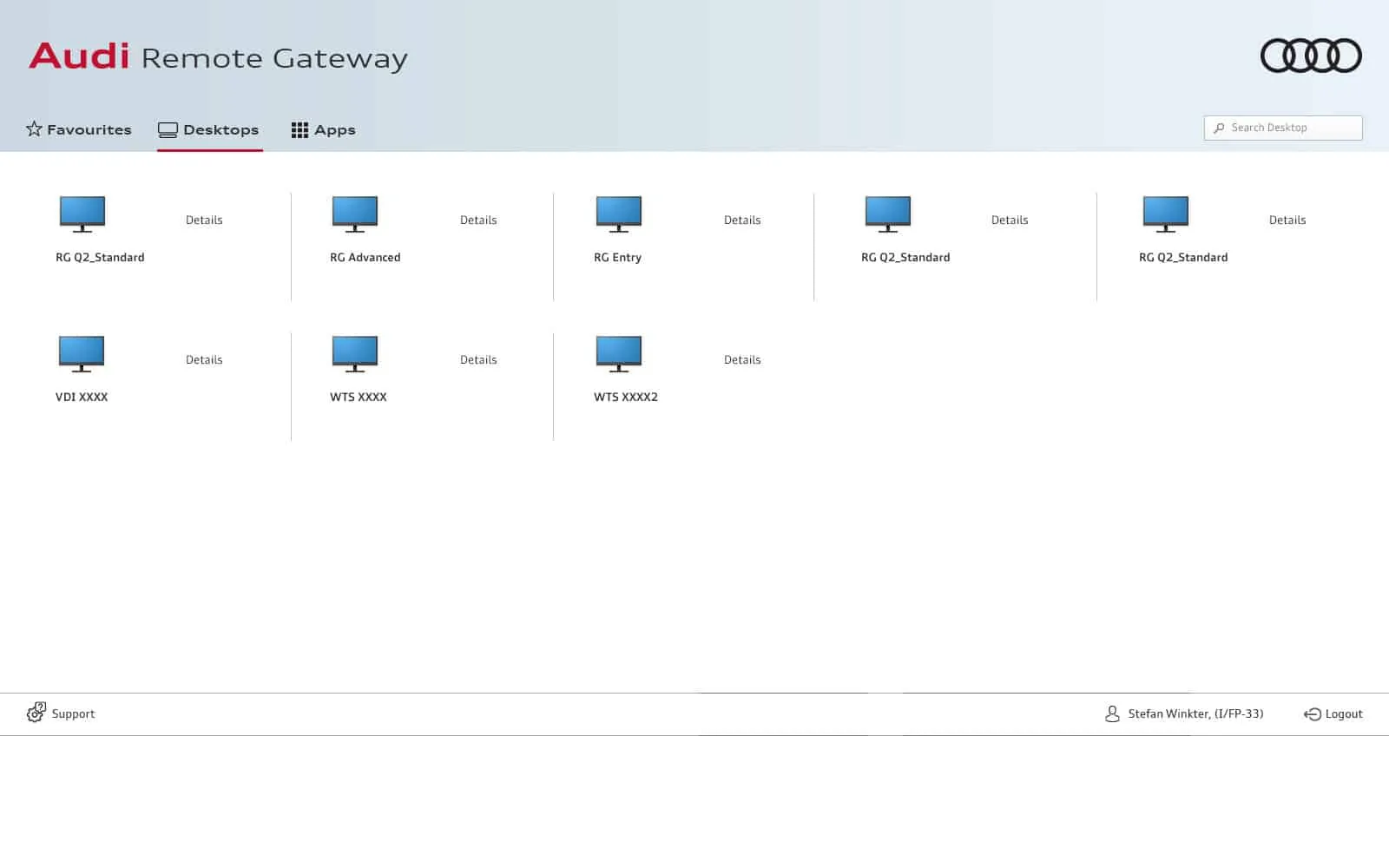Show Details for RG Advanced
The height and width of the screenshot is (868, 1389).
point(478,220)
